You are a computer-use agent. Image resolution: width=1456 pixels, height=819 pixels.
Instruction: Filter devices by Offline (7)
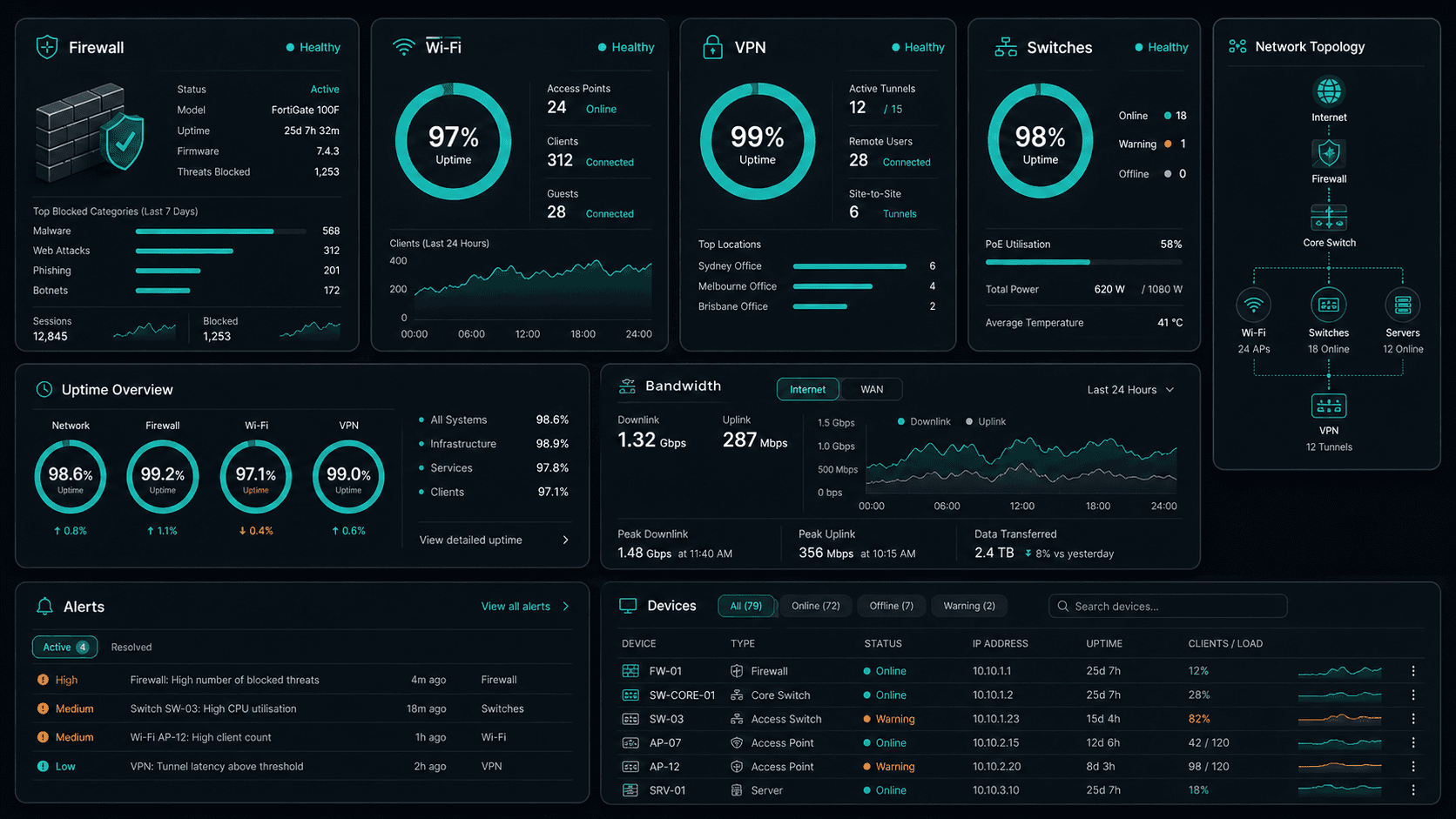coord(891,606)
